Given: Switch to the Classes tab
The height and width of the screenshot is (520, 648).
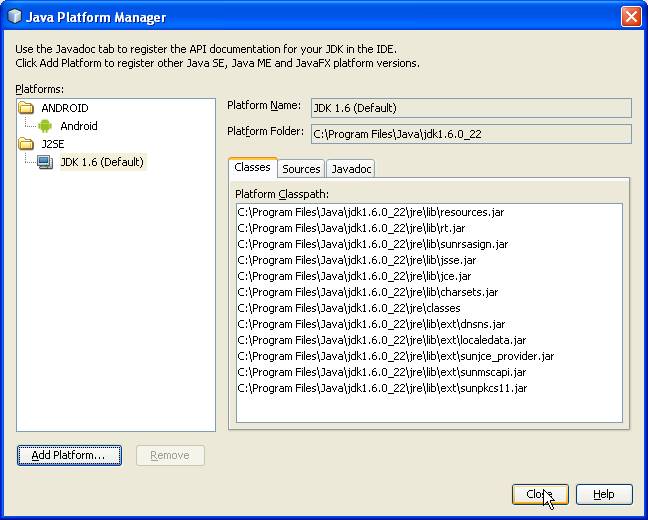Looking at the screenshot, I should (x=252, y=167).
